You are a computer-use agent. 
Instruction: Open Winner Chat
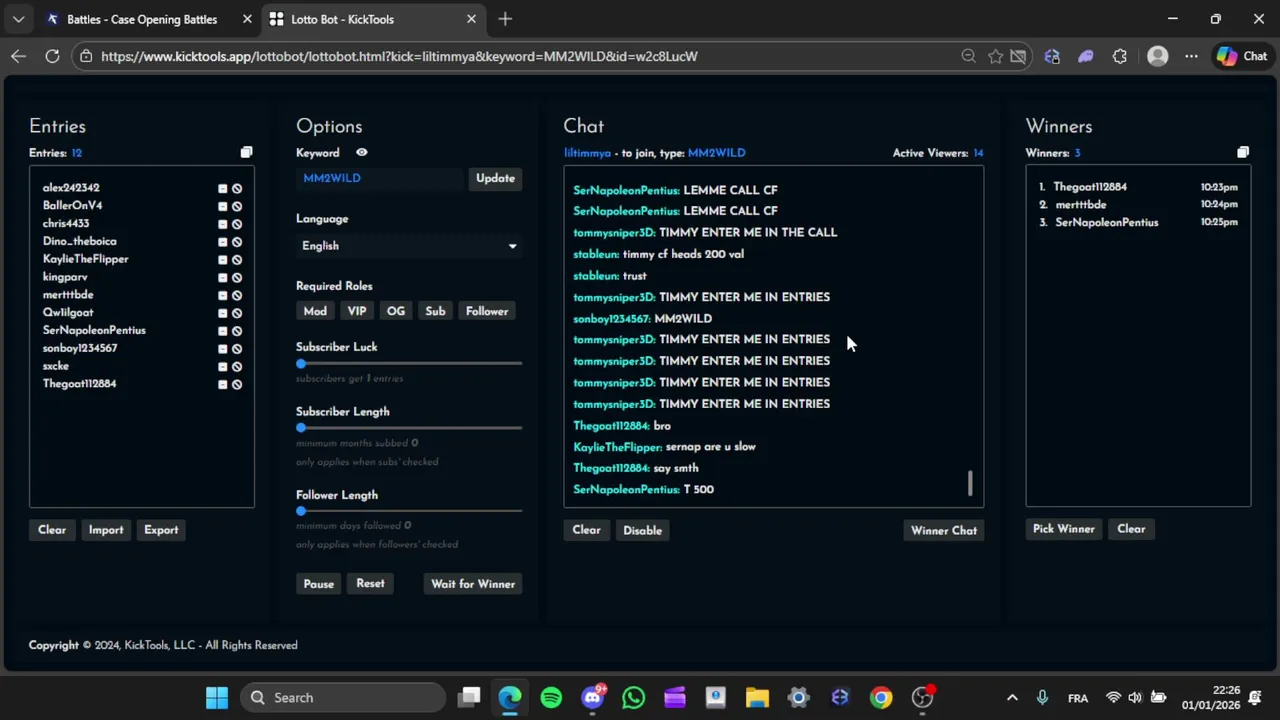944,530
